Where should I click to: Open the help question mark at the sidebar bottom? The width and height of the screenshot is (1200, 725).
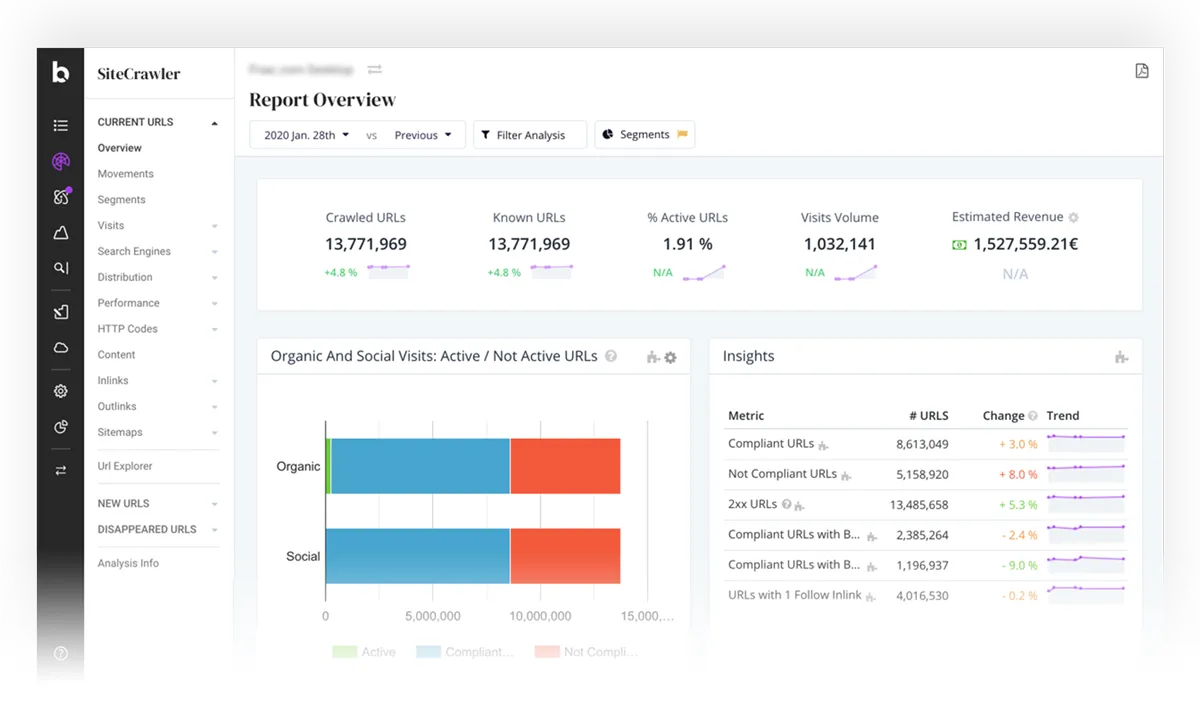click(61, 653)
